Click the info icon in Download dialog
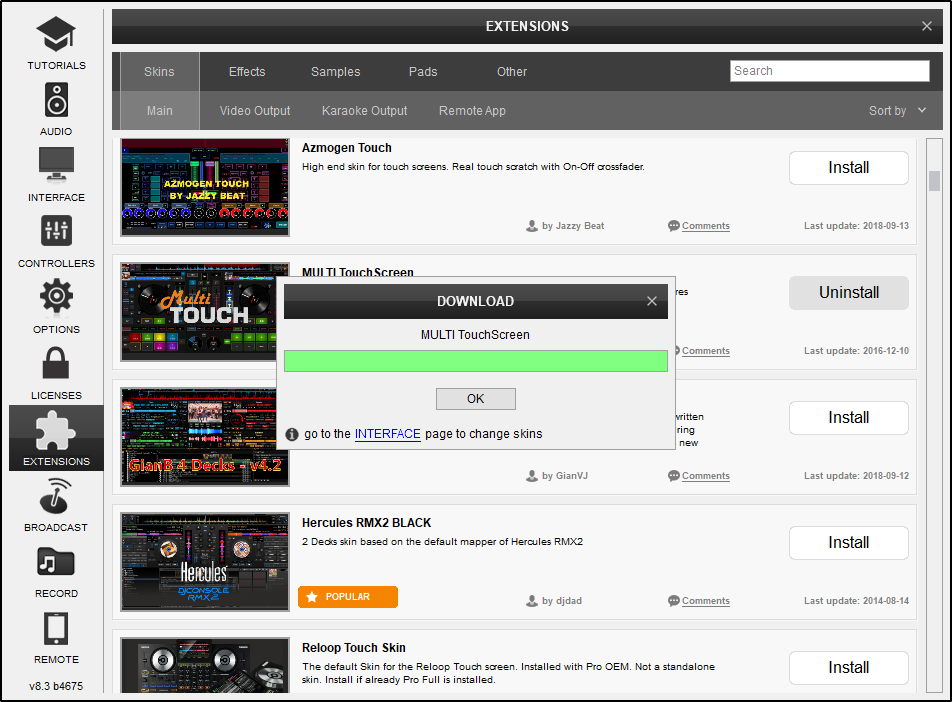952x702 pixels. coord(292,434)
